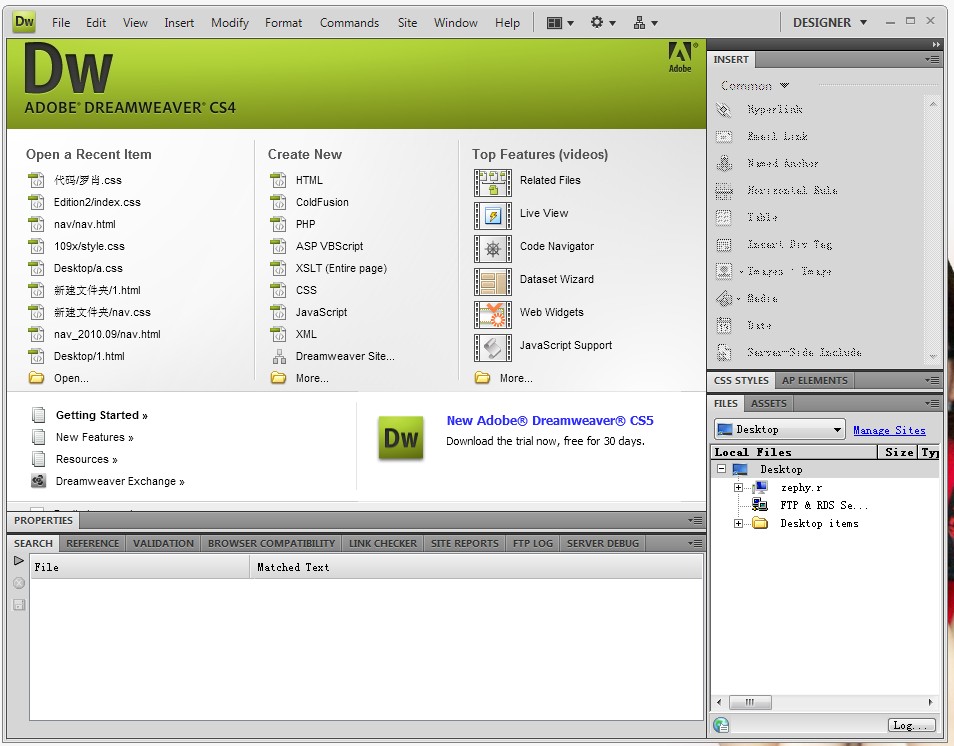The height and width of the screenshot is (746, 954).
Task: Open the Common category dropdown in Insert panel
Action: point(754,86)
